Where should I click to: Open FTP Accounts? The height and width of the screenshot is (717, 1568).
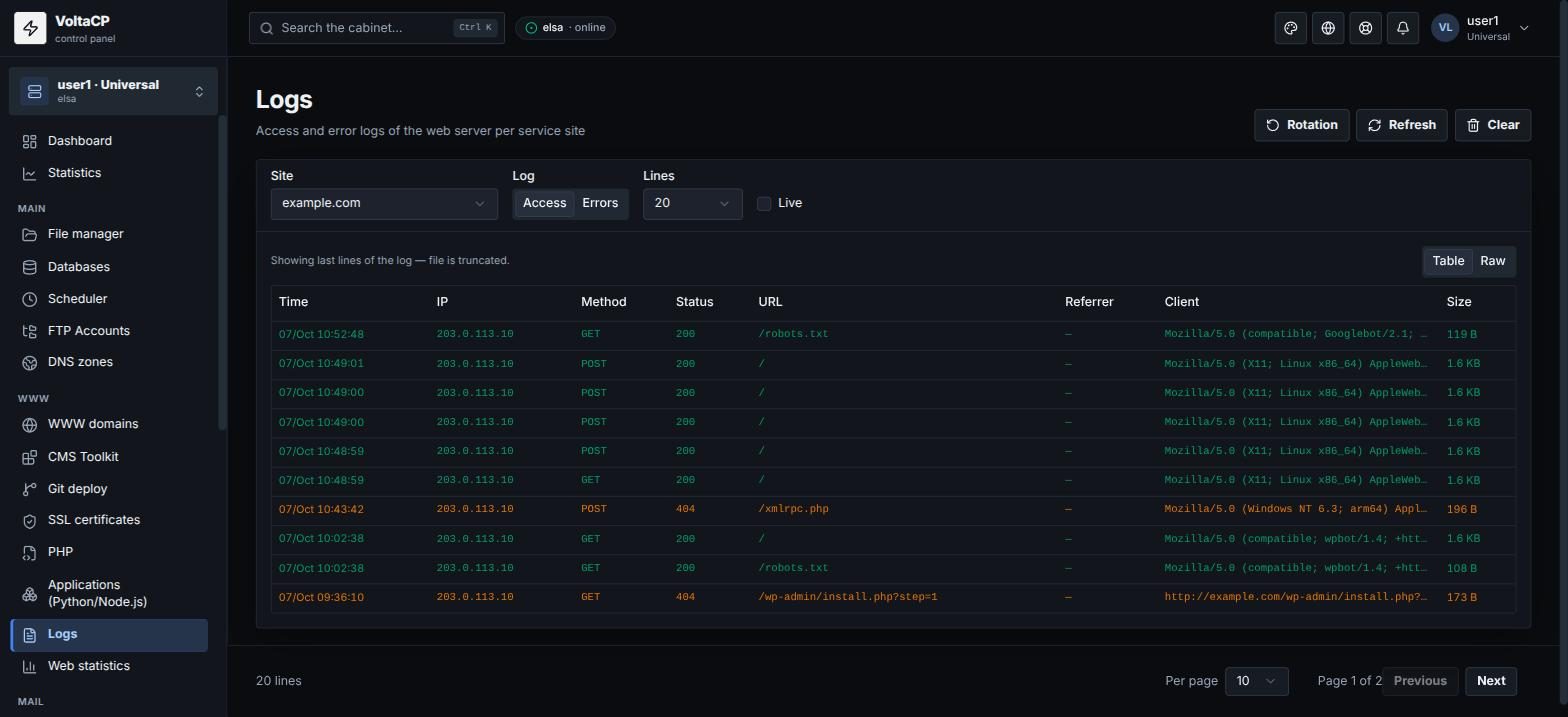[x=109, y=331]
